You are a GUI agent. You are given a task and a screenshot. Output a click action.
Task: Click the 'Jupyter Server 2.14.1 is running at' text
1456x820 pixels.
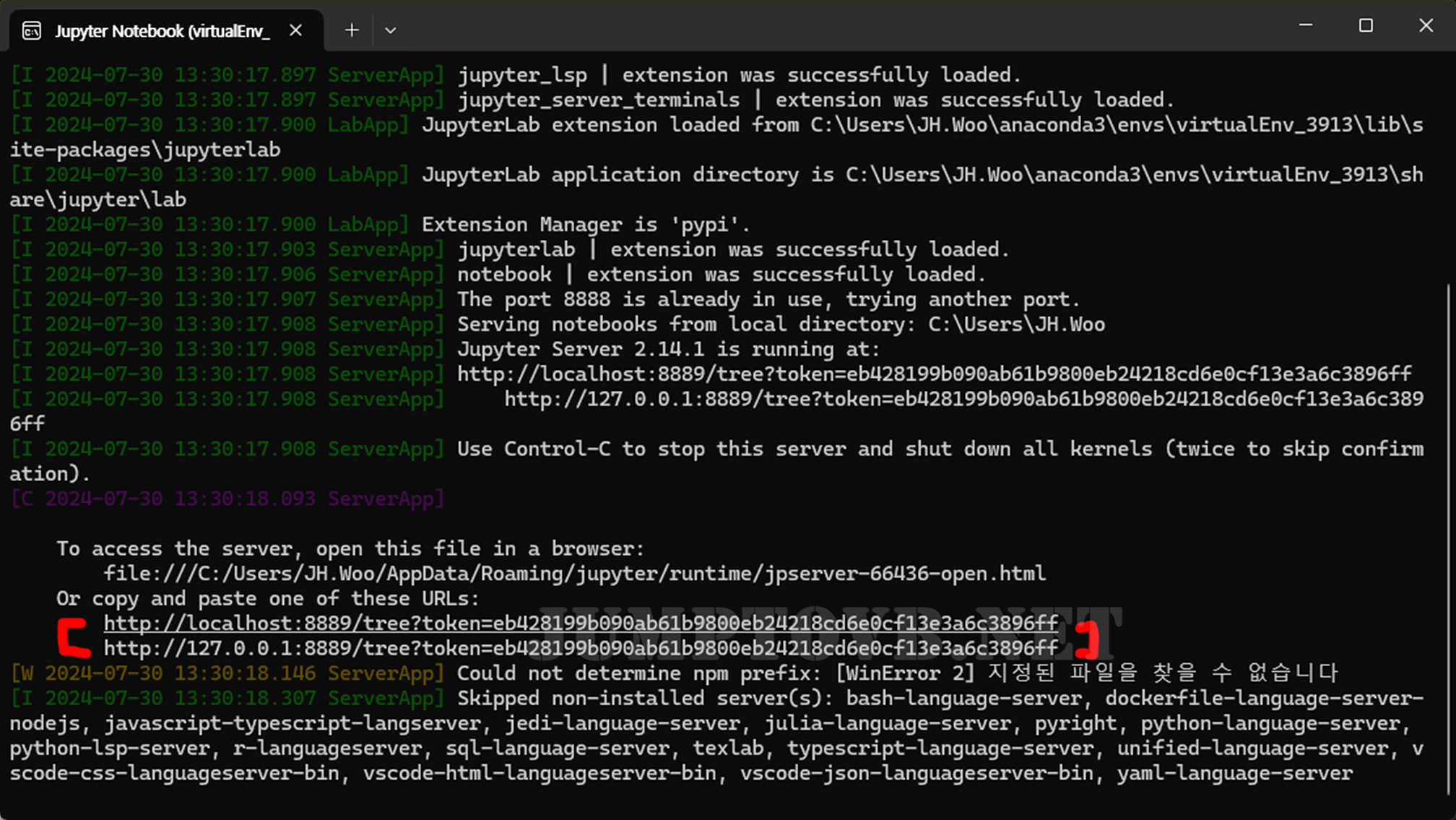click(668, 349)
